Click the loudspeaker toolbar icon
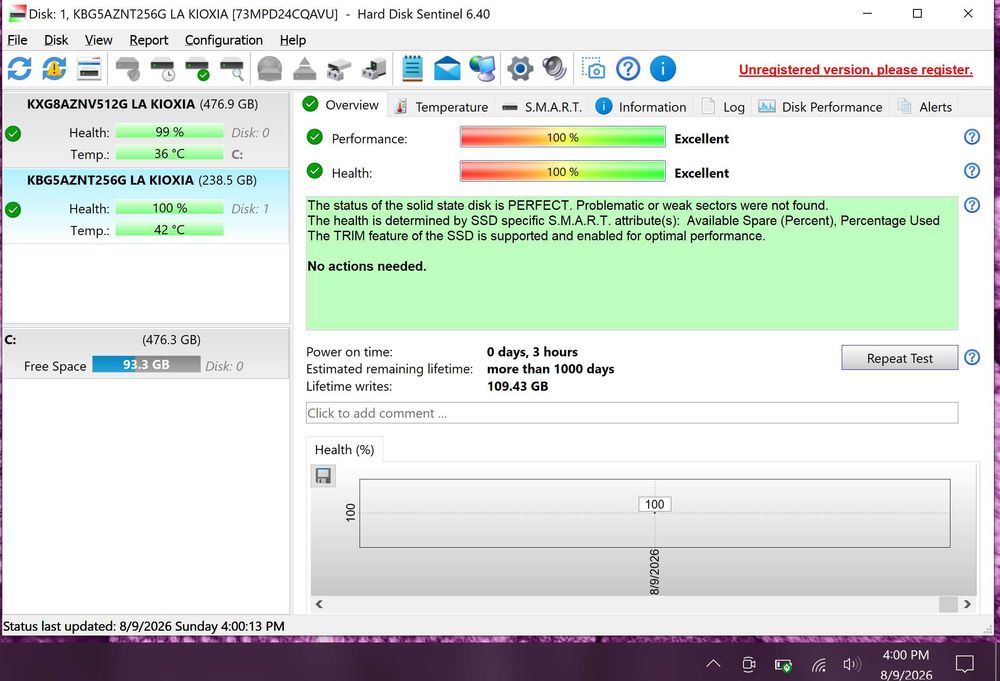 pyautogui.click(x=554, y=68)
